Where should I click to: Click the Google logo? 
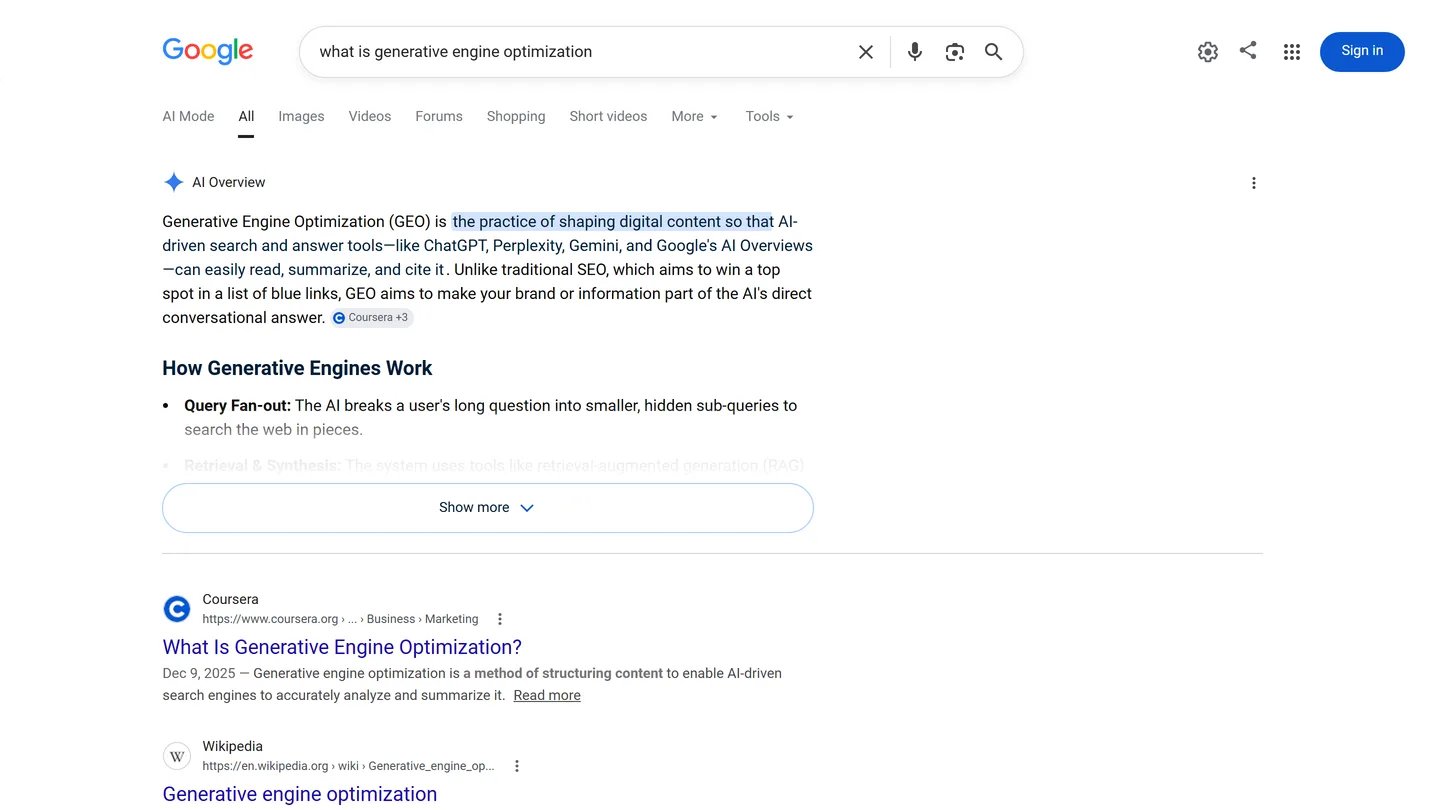coord(208,51)
